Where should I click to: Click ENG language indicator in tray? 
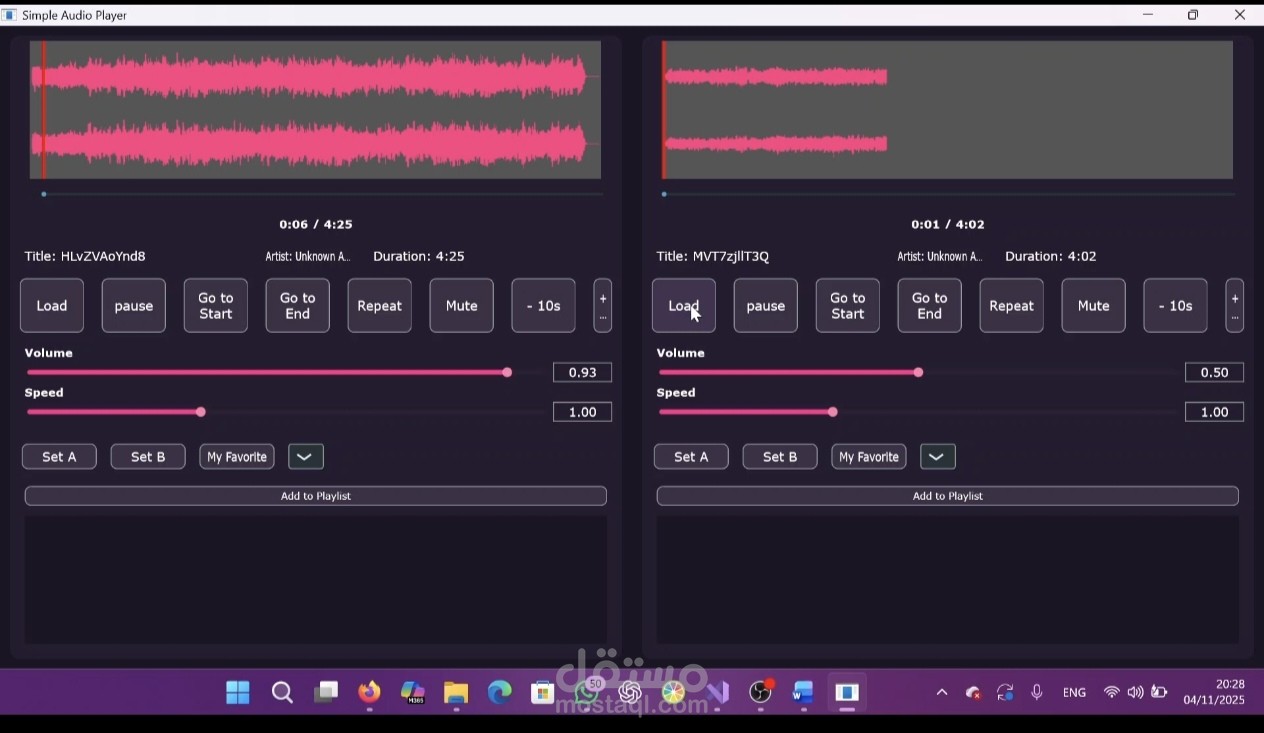1074,692
